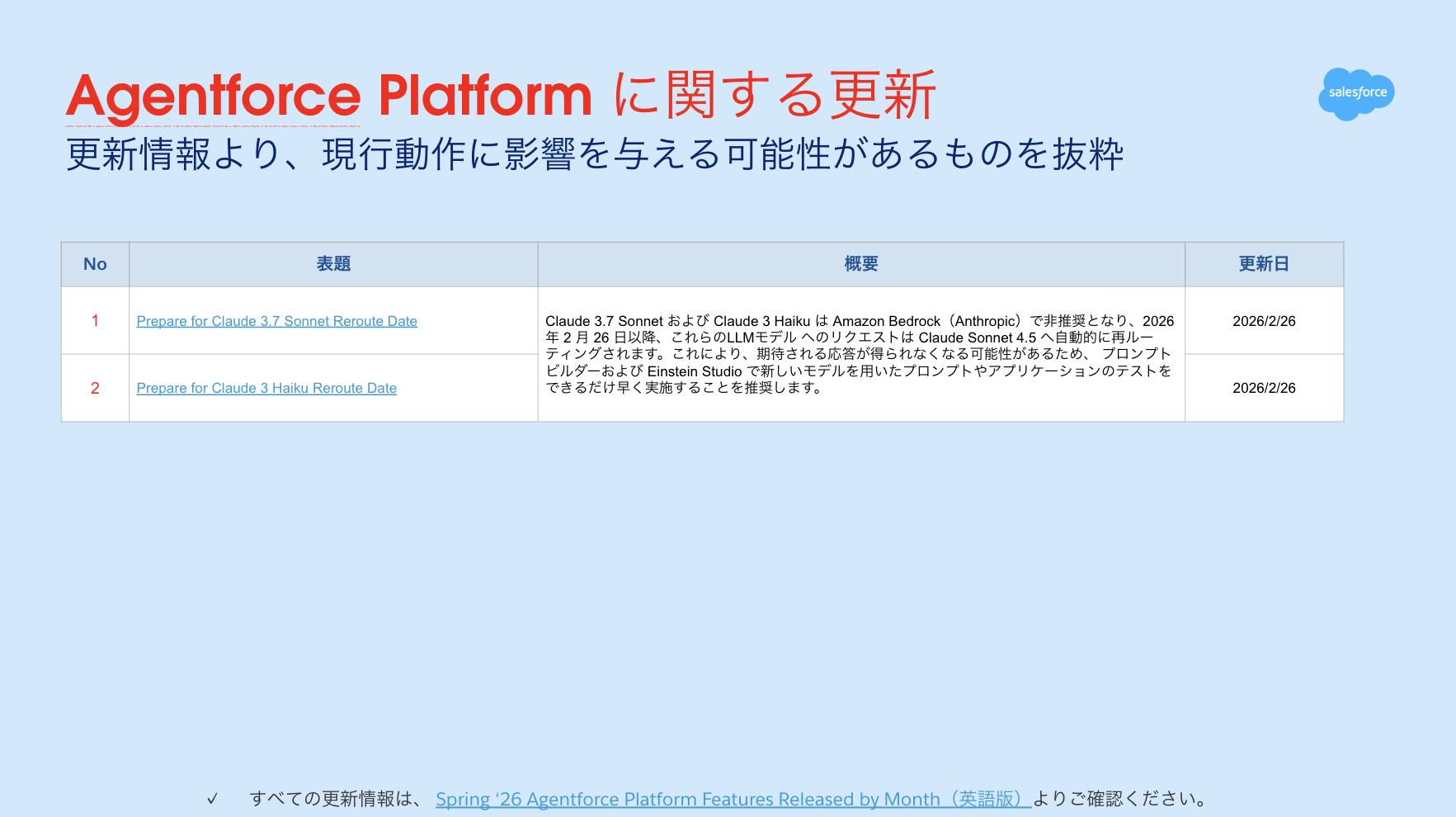Click row number 2 cell
The height and width of the screenshot is (817, 1456).
pos(95,388)
